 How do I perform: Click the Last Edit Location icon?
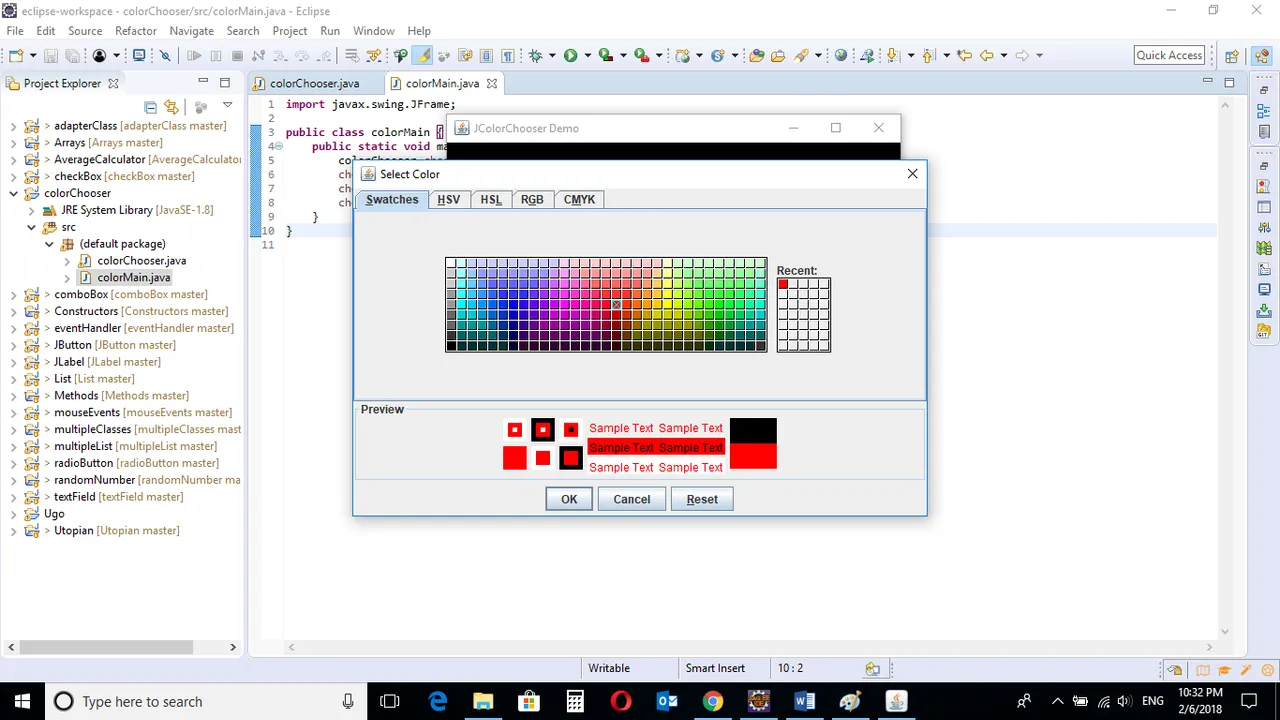coord(964,56)
